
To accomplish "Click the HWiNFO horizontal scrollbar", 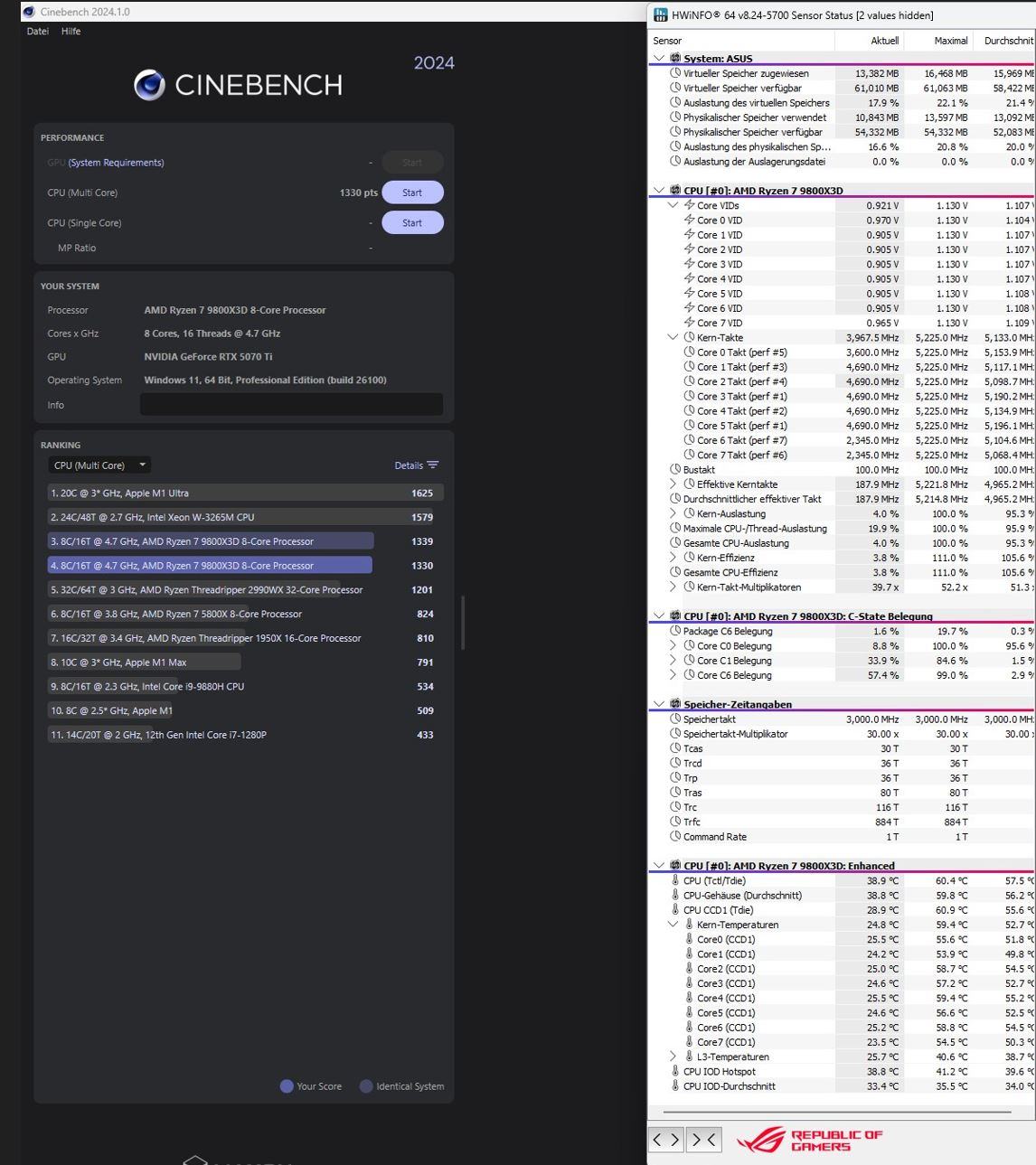I will pos(836,1112).
